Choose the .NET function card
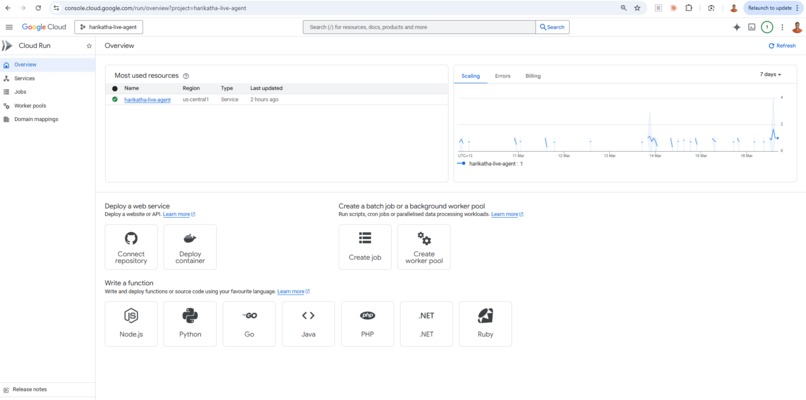The image size is (806, 400). (426, 324)
